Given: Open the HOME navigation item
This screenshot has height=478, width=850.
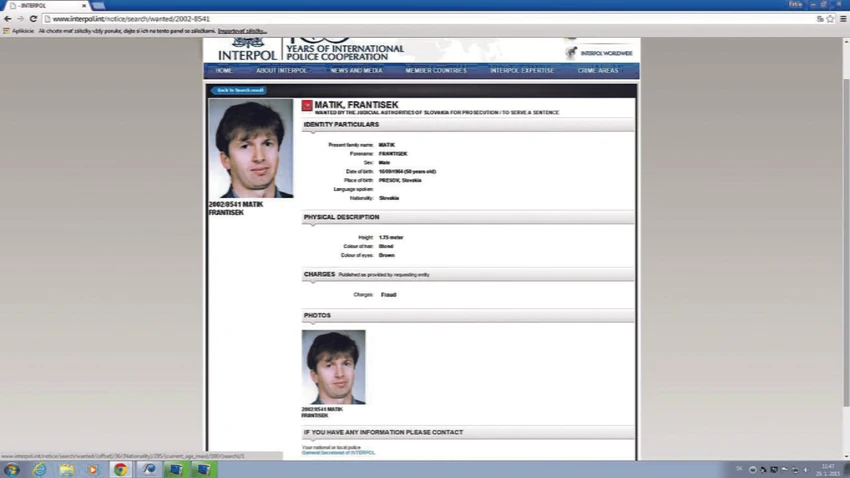Looking at the screenshot, I should pos(223,71).
